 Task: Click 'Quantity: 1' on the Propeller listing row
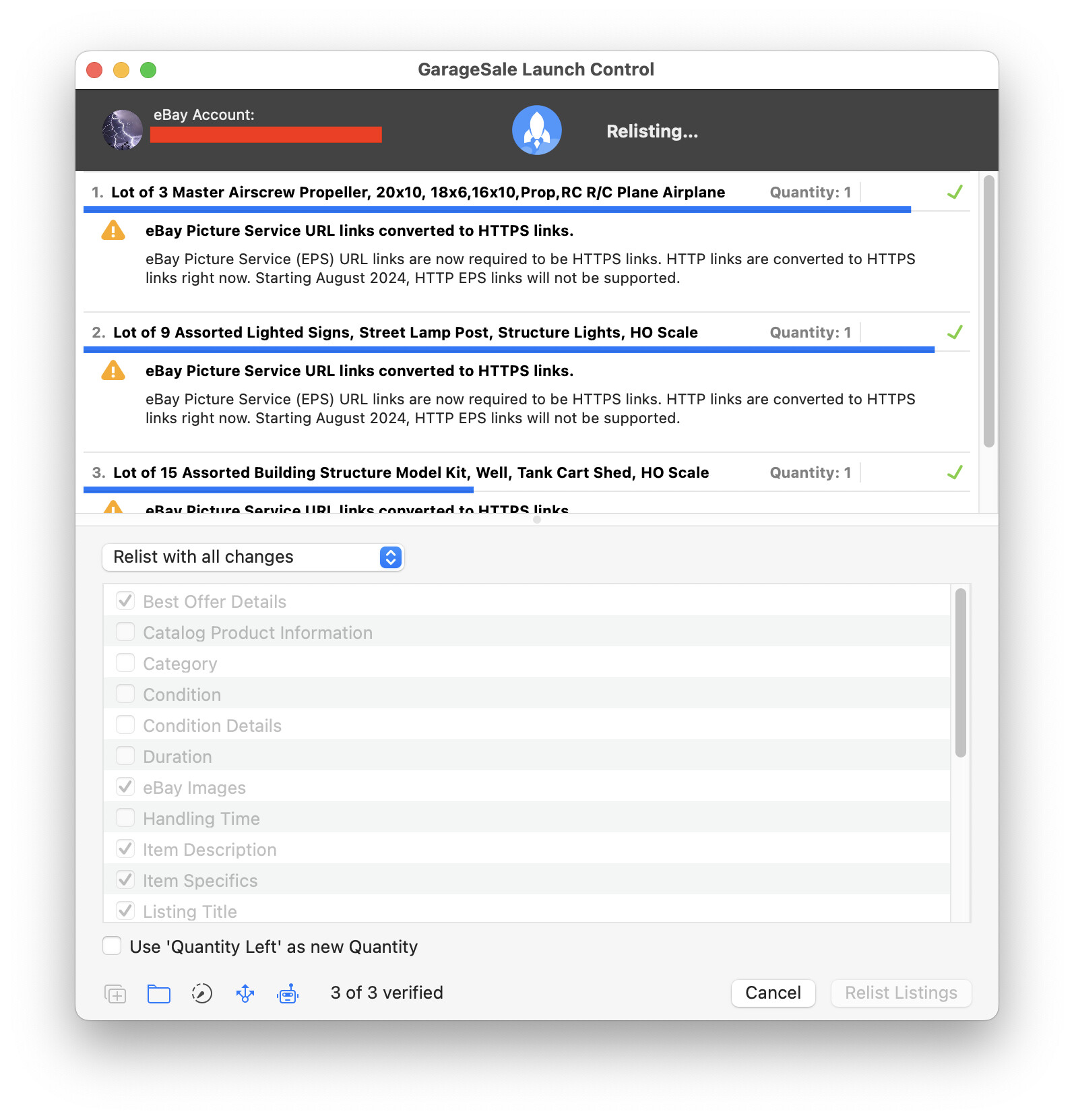click(811, 192)
